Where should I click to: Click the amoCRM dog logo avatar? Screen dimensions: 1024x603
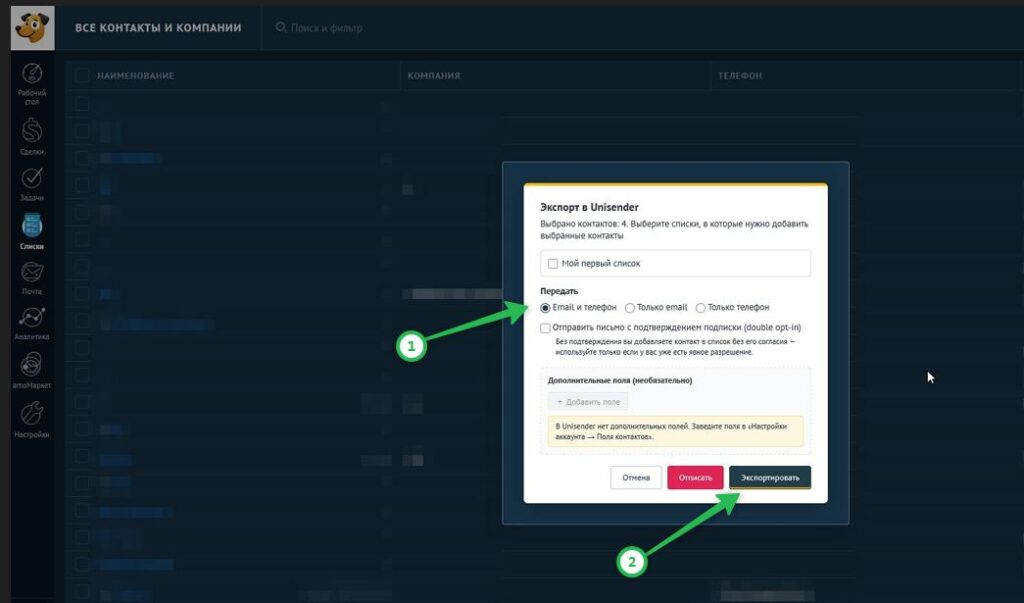[33, 28]
